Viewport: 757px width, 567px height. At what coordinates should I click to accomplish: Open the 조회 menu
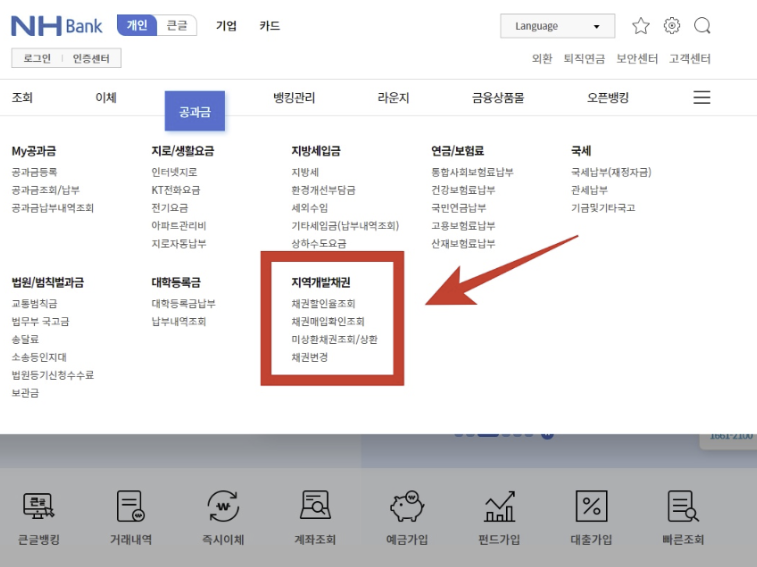point(22,98)
